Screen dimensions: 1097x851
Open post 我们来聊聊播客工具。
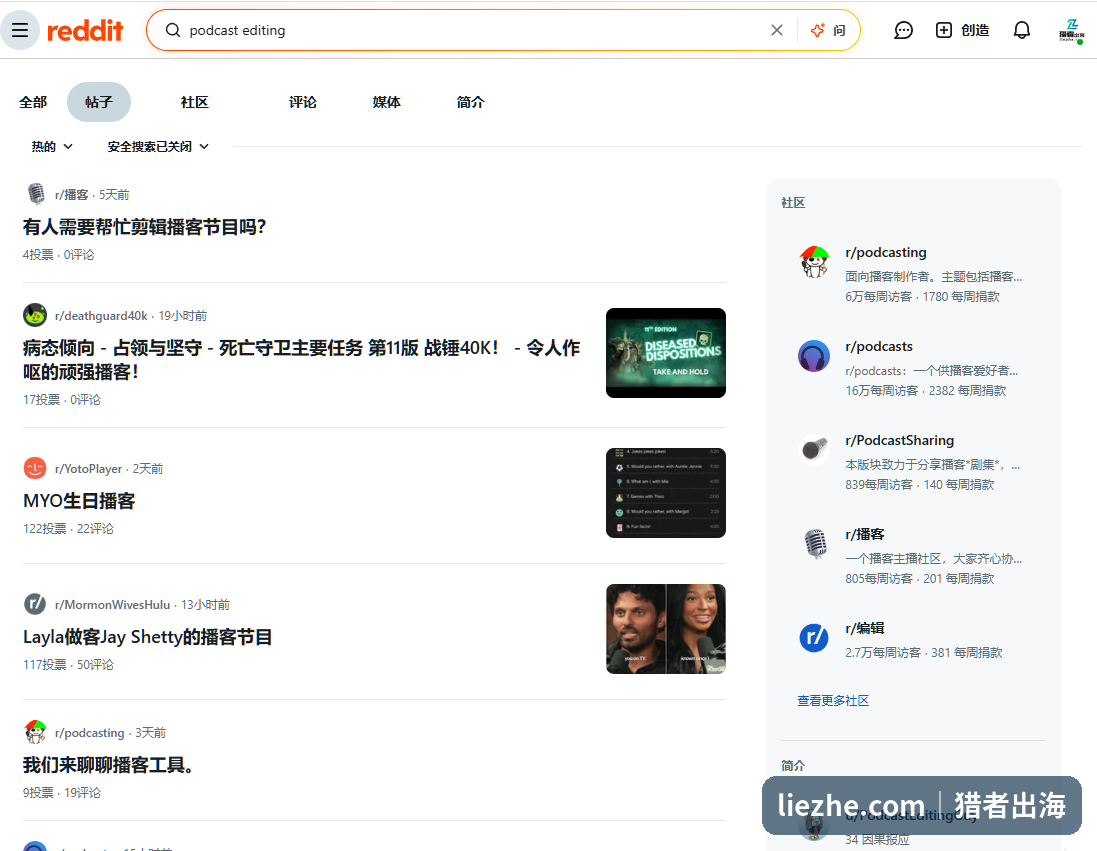tap(108, 765)
